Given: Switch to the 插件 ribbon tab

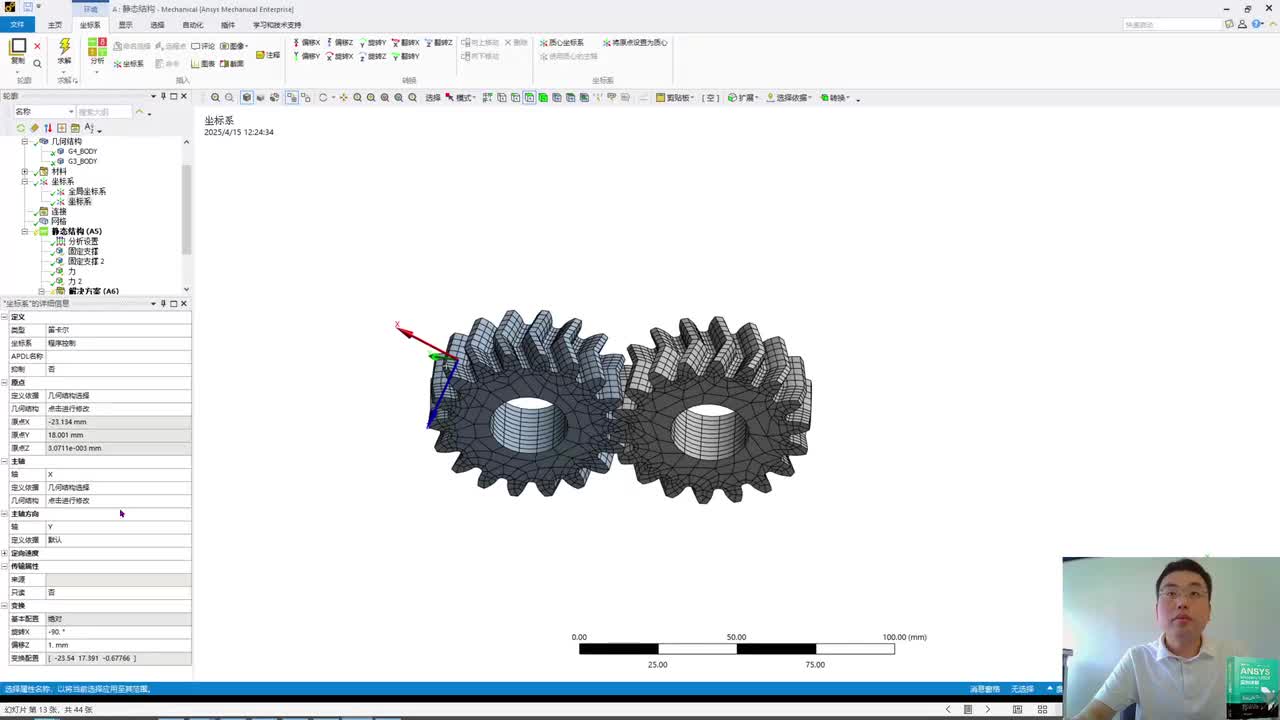Looking at the screenshot, I should [x=228, y=25].
